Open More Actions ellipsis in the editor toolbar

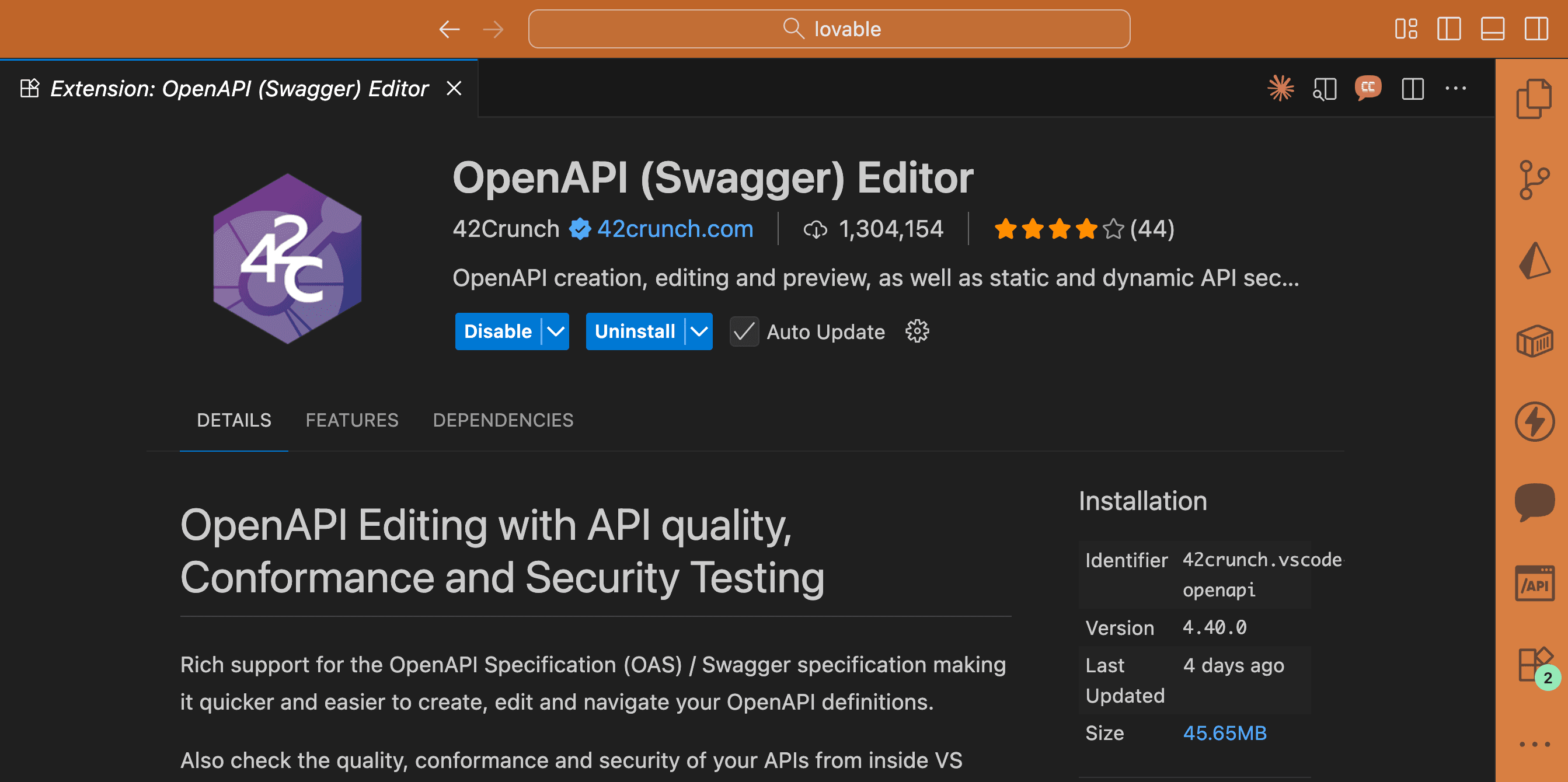[x=1455, y=89]
